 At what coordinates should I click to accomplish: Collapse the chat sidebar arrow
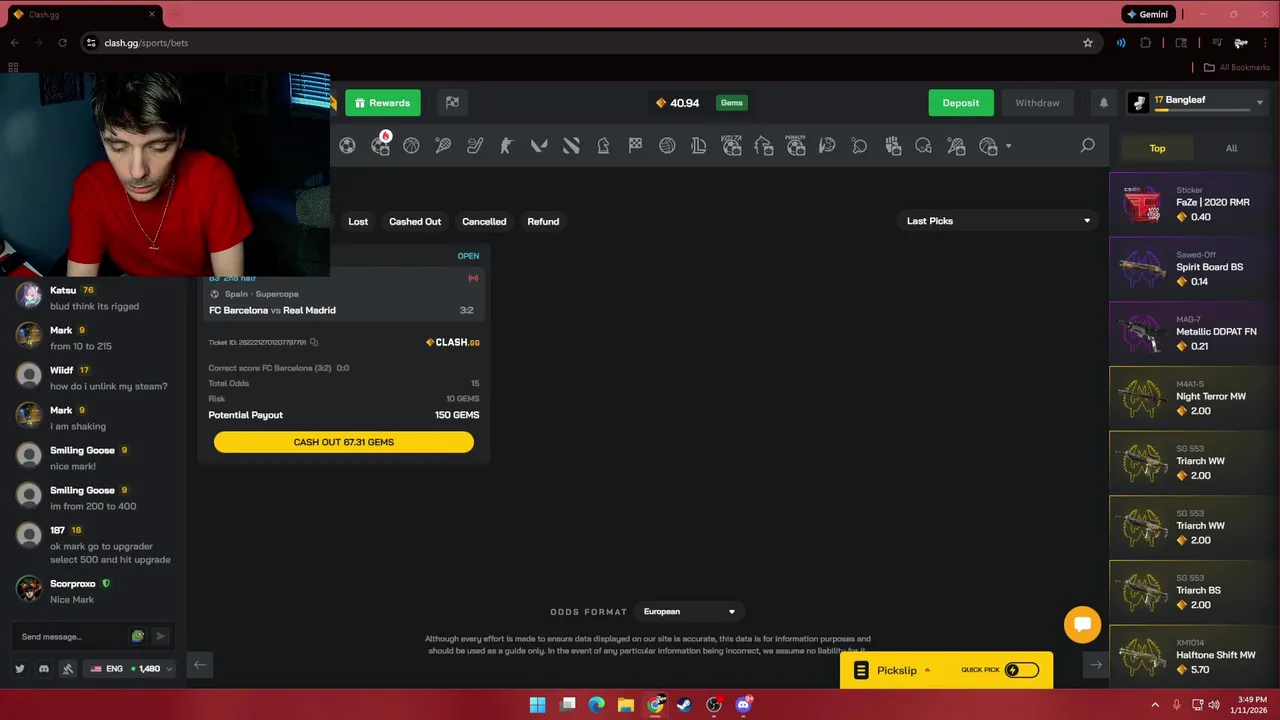tap(200, 665)
